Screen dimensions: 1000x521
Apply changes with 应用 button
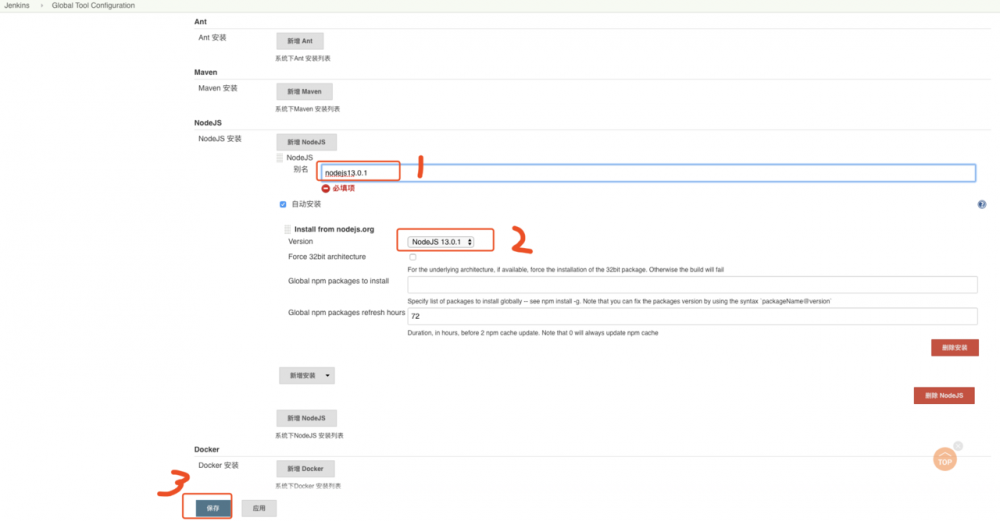pyautogui.click(x=259, y=508)
